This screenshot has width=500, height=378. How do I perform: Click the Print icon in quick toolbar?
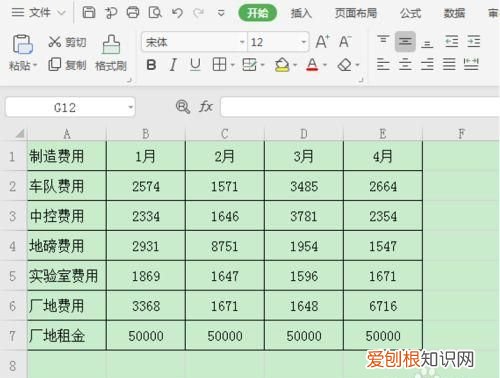point(133,13)
